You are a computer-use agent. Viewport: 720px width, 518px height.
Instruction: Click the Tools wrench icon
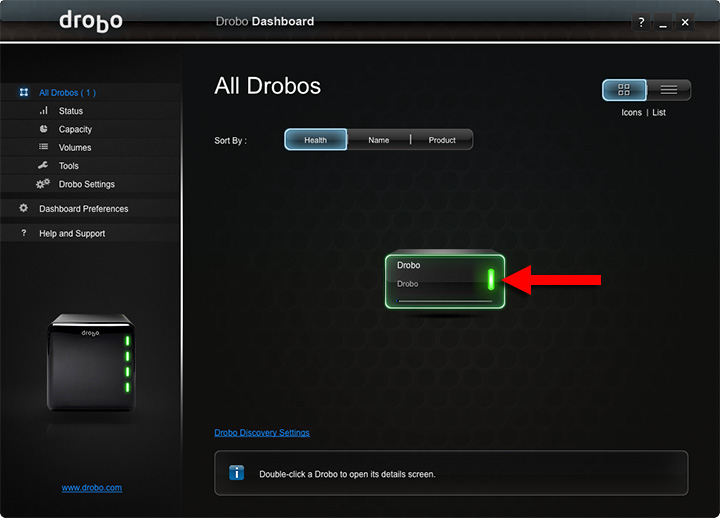[x=43, y=165]
